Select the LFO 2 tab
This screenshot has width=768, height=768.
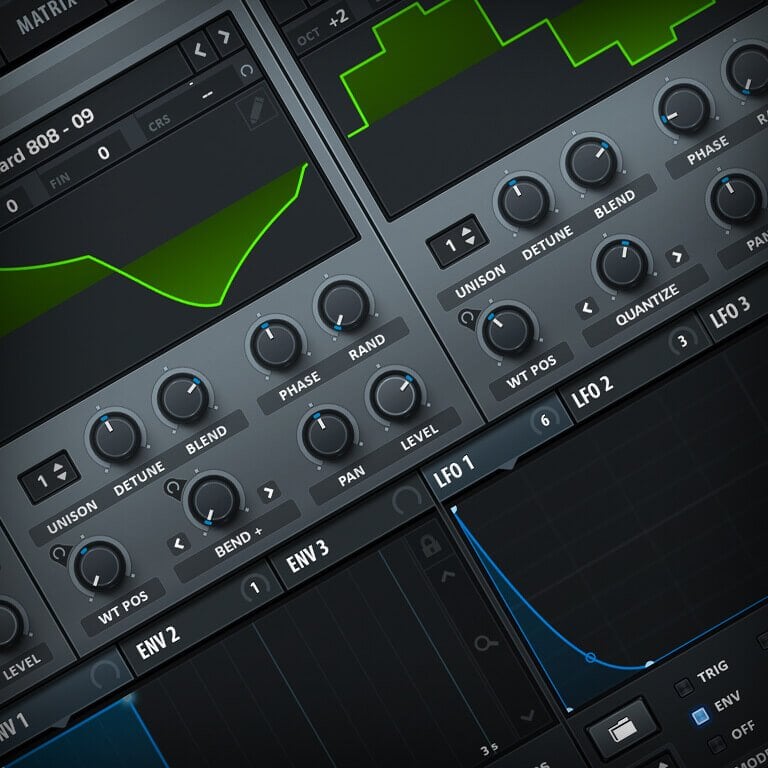(x=593, y=392)
